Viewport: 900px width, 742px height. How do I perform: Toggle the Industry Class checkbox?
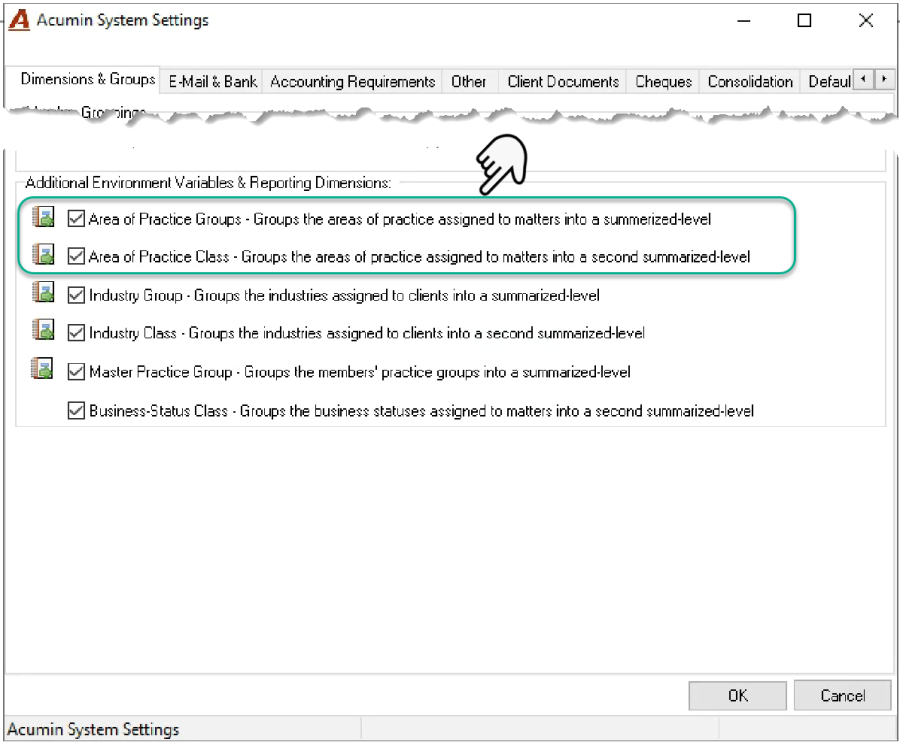pos(76,333)
